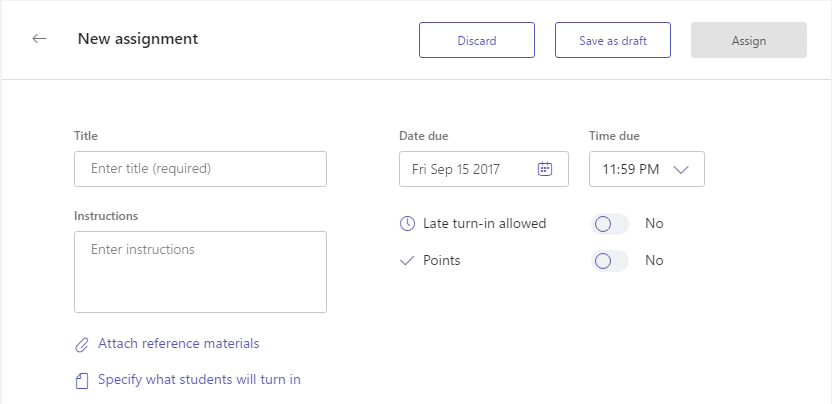Viewport: 832px width, 404px height.
Task: Click the greyed Assign button
Action: click(749, 40)
